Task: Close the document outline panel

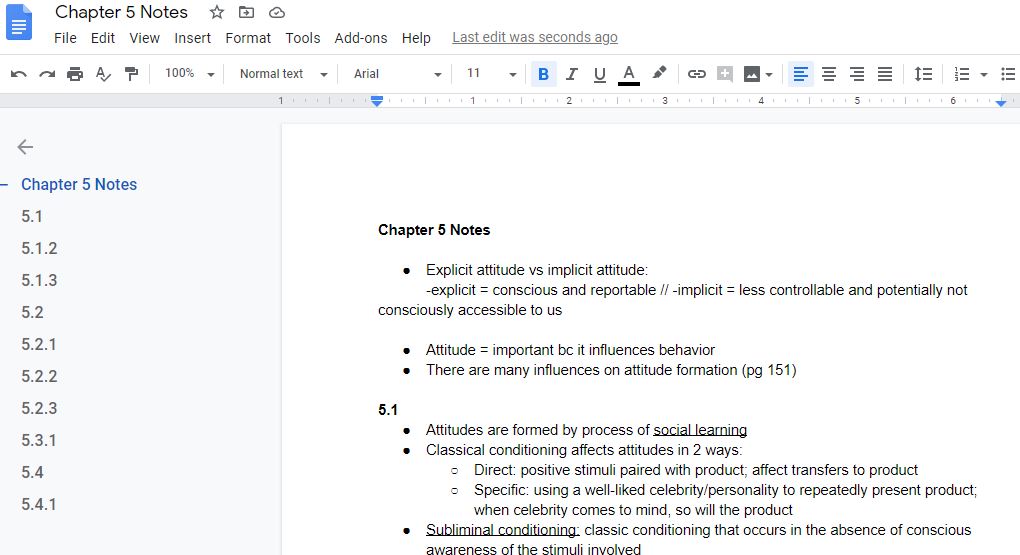Action: 25,147
